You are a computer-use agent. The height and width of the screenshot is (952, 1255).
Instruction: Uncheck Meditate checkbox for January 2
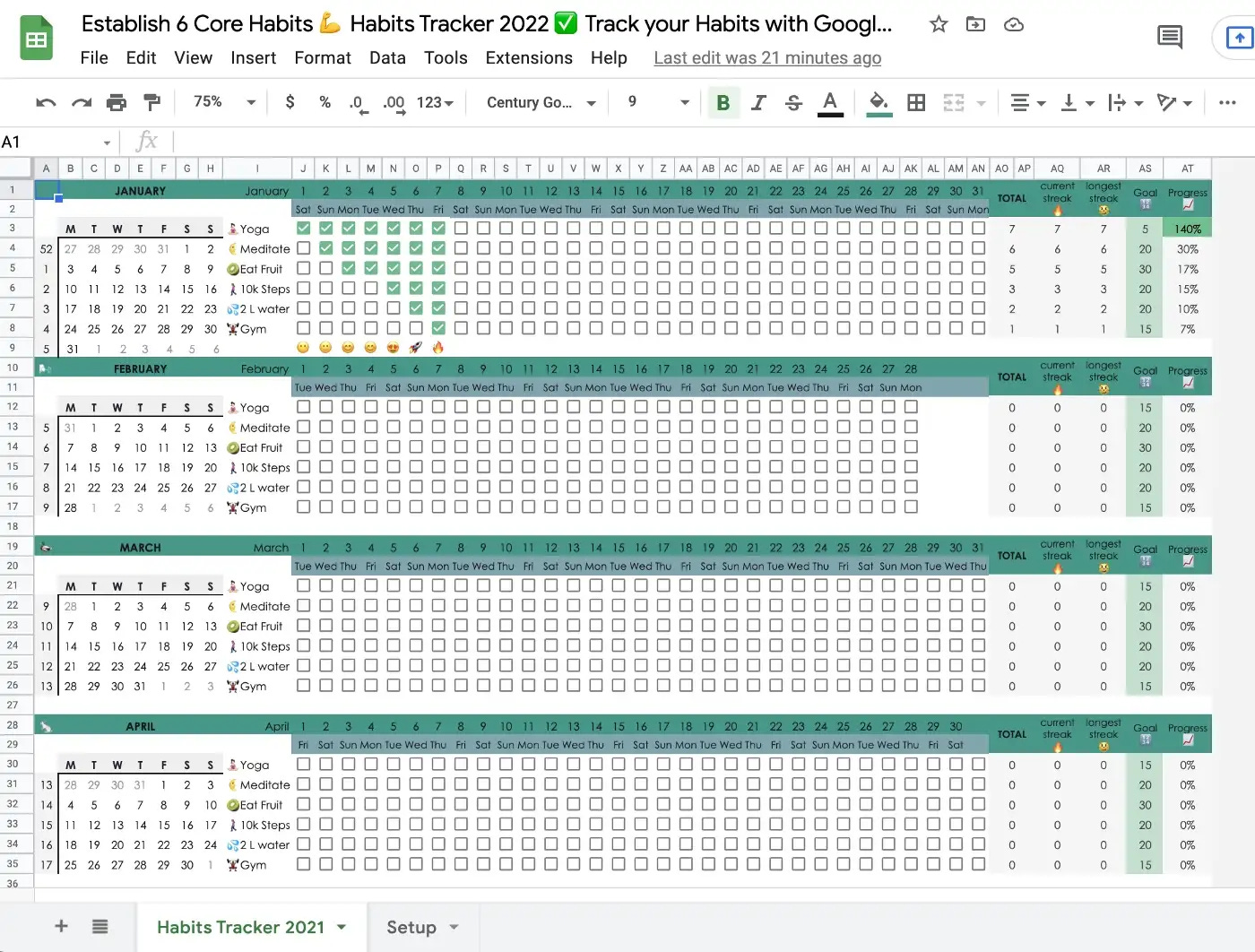click(325, 248)
